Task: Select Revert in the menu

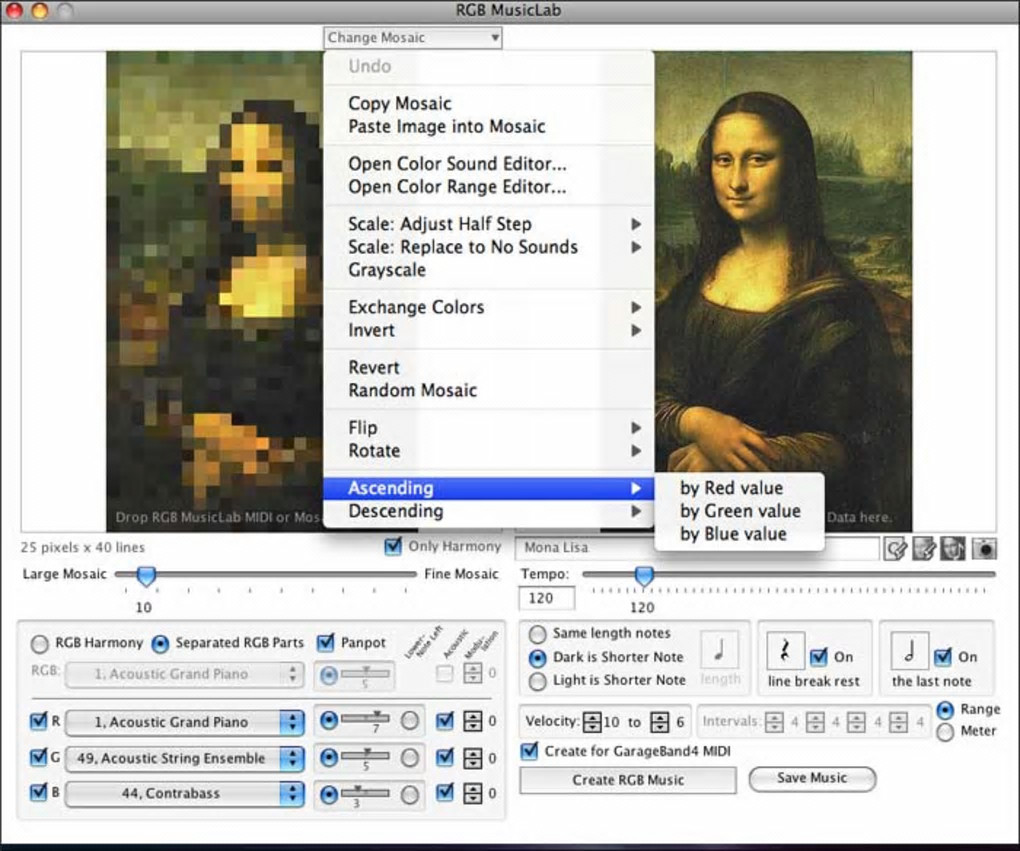Action: 489,368
